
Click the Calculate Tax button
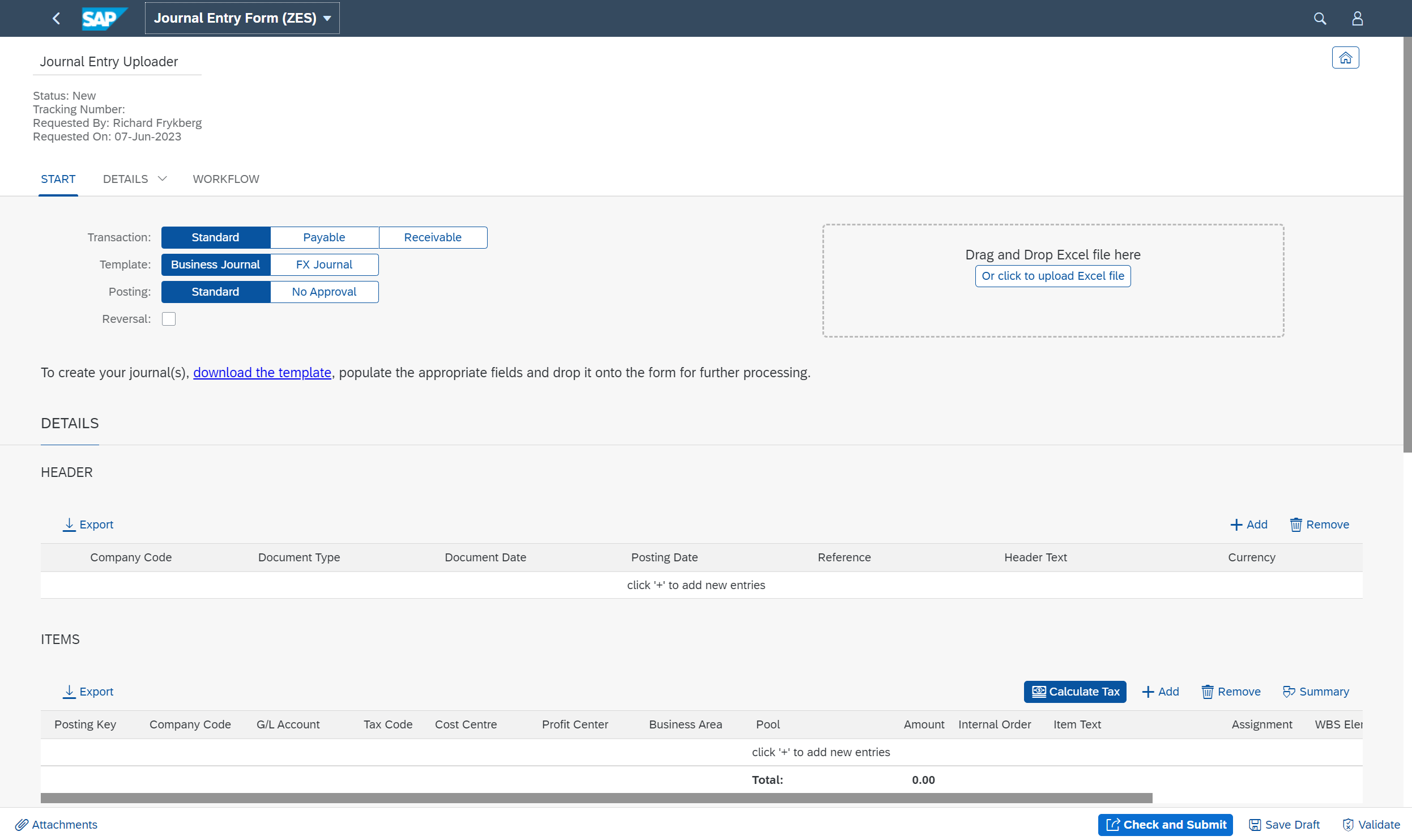[1074, 691]
